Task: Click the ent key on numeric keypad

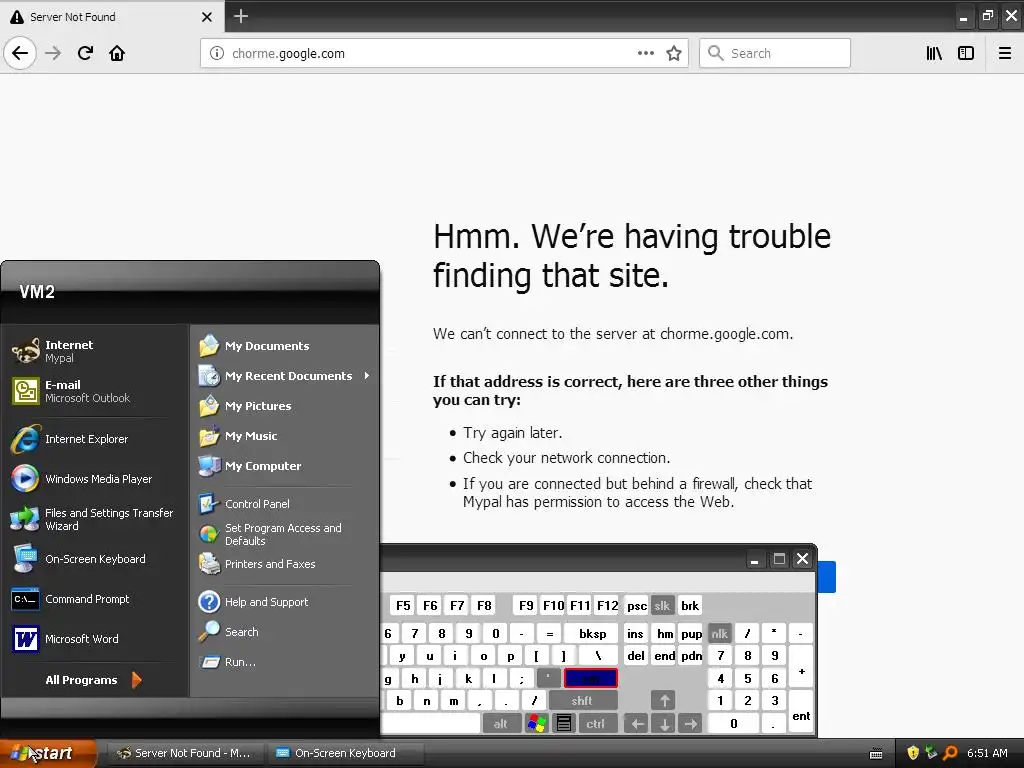Action: (x=801, y=712)
